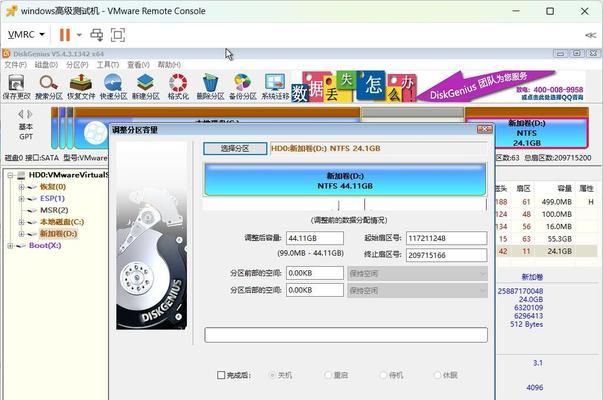Image resolution: width=603 pixels, height=400 pixels.
Task: Click the Save Changes (保存更改) toolbar icon
Action: (x=16, y=87)
